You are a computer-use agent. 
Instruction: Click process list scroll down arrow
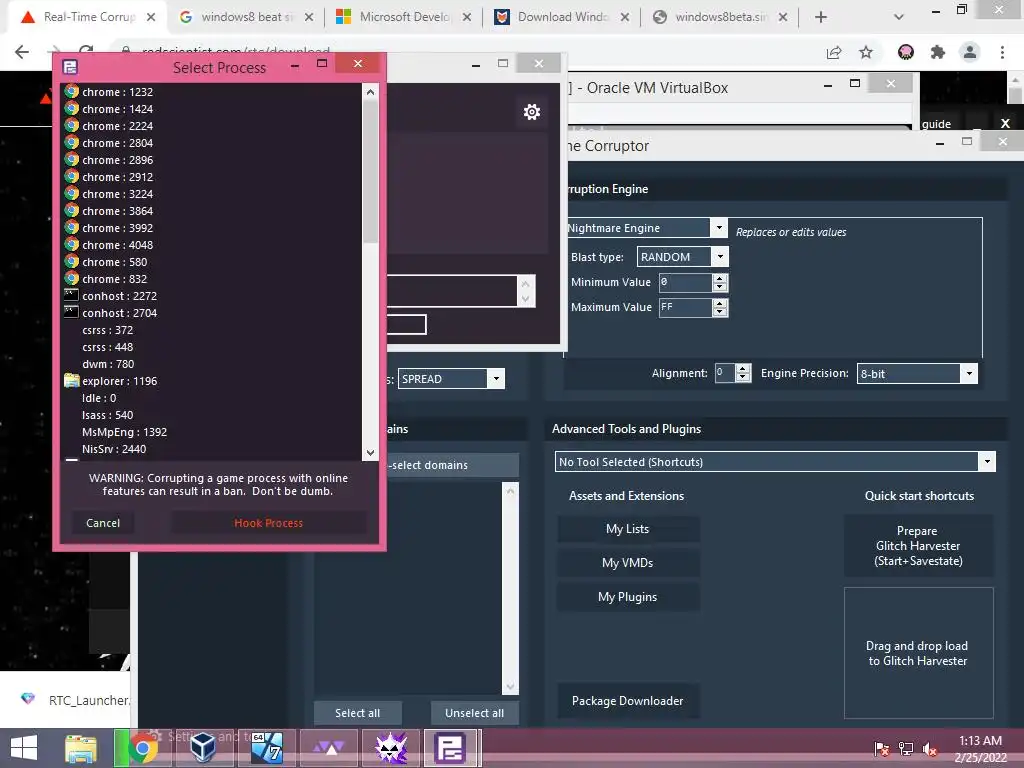(x=370, y=453)
